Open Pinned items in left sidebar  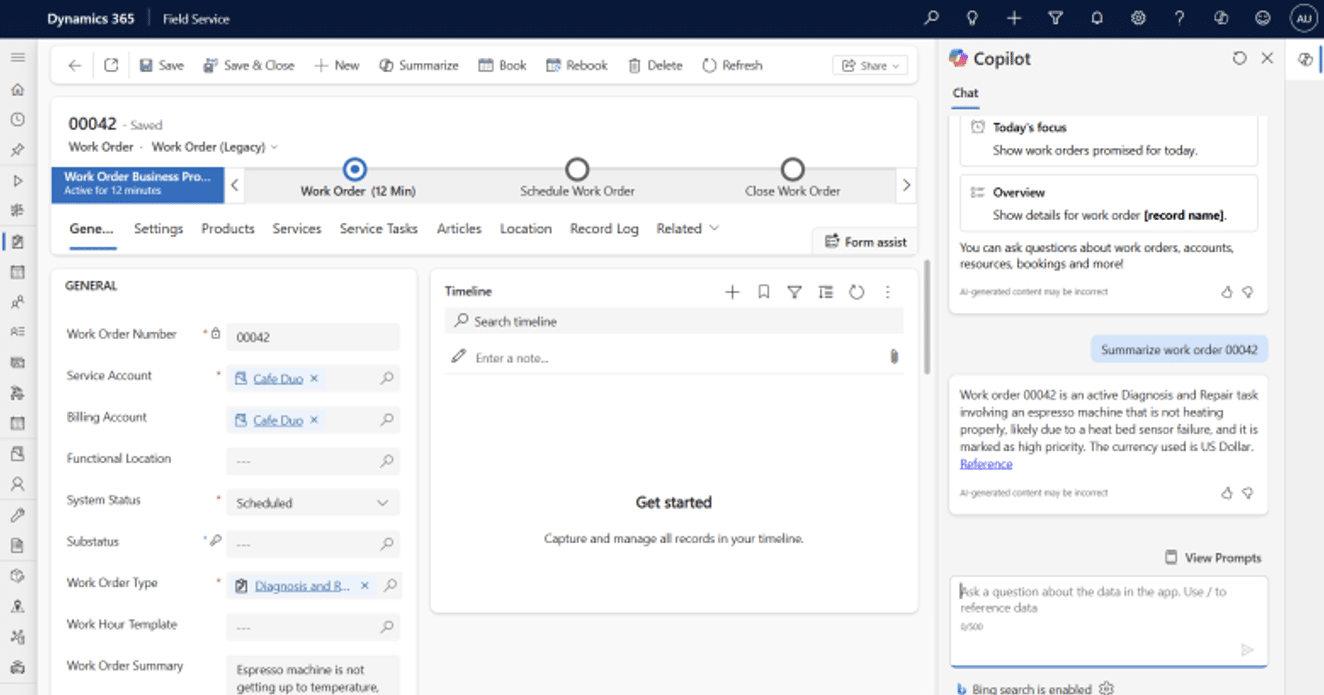pos(17,150)
